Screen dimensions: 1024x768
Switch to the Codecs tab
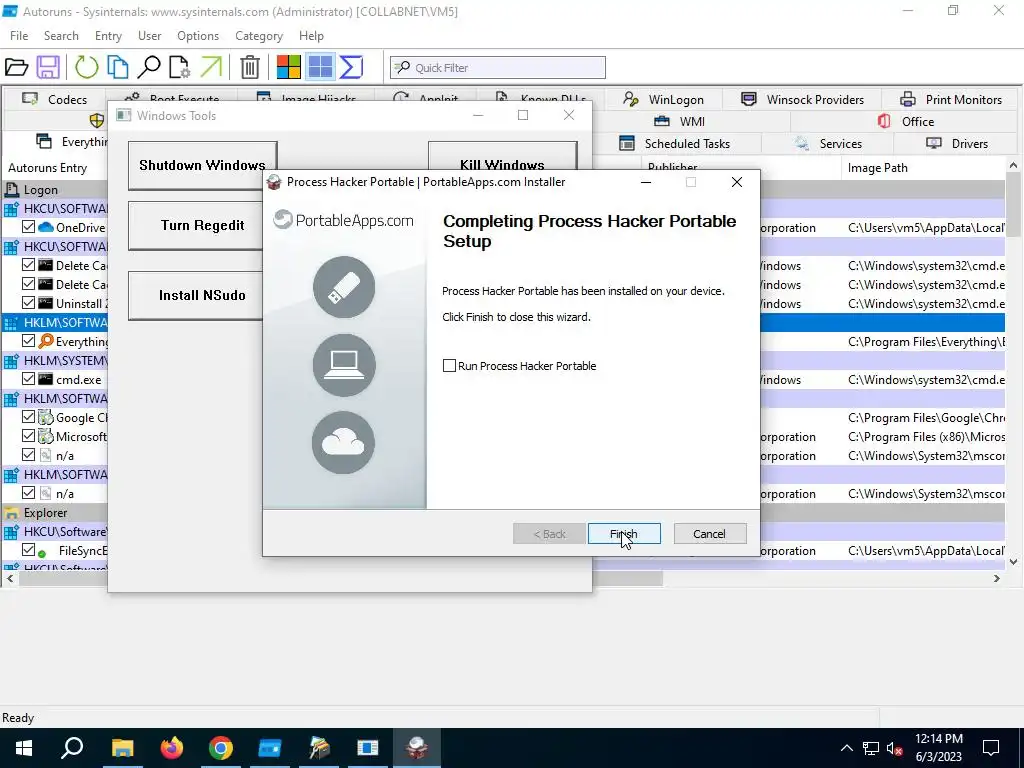[55, 99]
